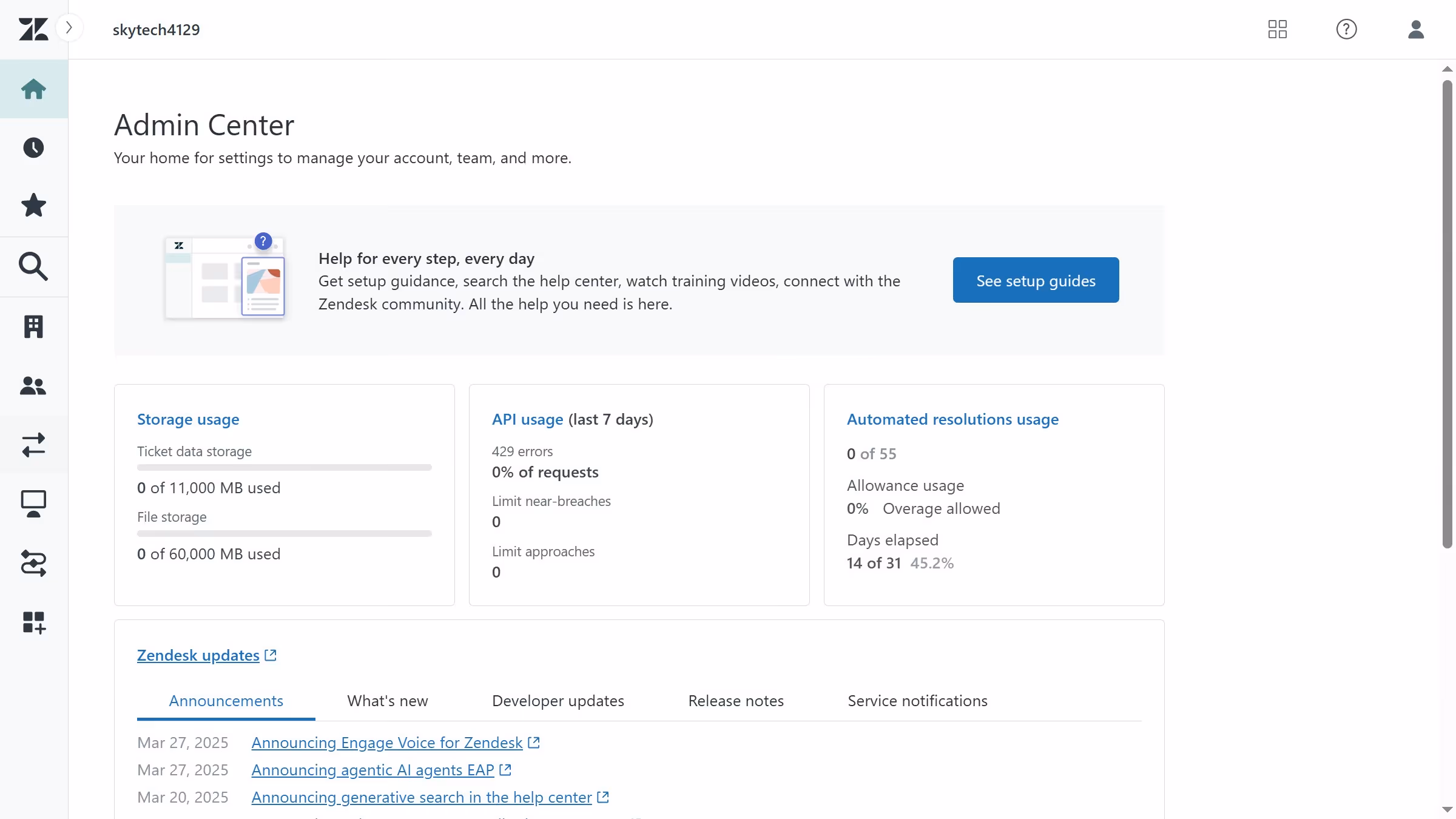Open Workspaces via the monitor icon
This screenshot has height=819, width=1456.
click(33, 504)
